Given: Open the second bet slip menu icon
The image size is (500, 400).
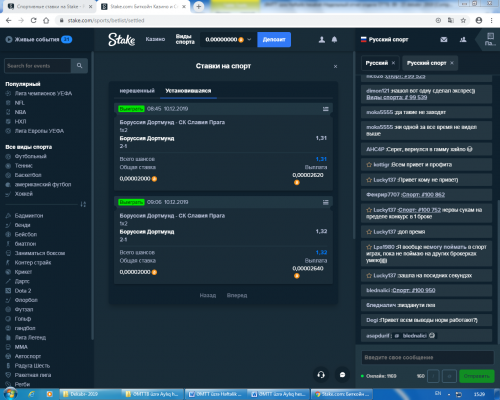Looking at the screenshot, I should pyautogui.click(x=326, y=202).
